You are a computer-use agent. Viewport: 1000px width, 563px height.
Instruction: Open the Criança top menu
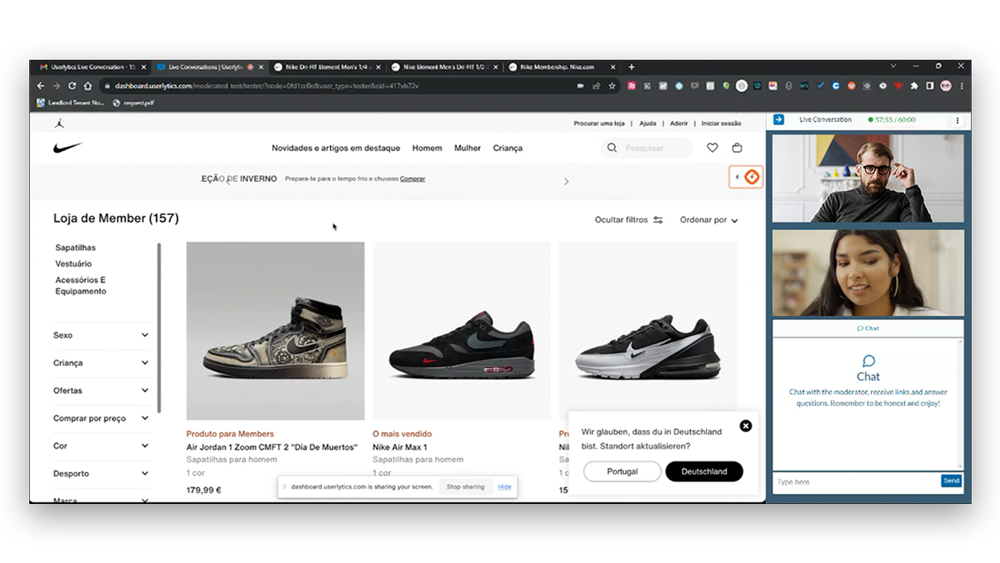[508, 148]
